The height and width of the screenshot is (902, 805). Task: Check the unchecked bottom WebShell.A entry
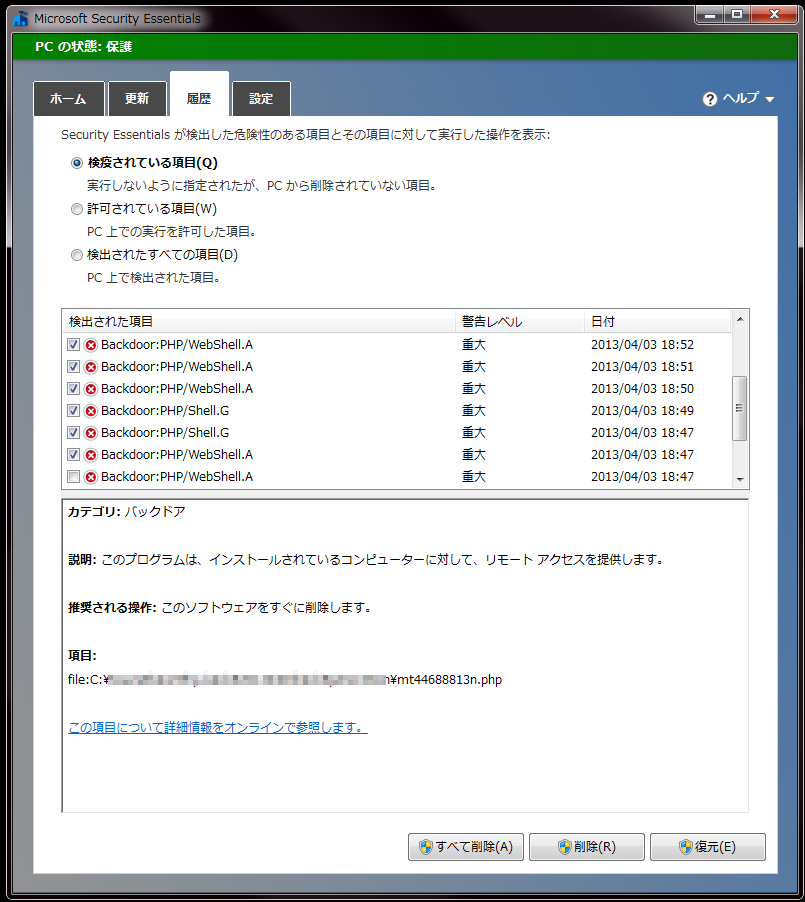(73, 476)
